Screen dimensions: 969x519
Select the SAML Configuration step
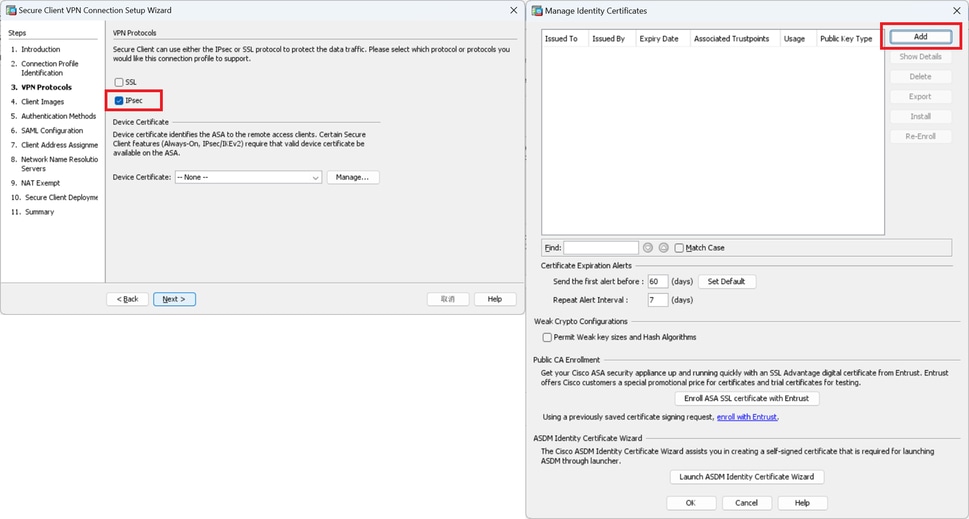click(x=52, y=131)
